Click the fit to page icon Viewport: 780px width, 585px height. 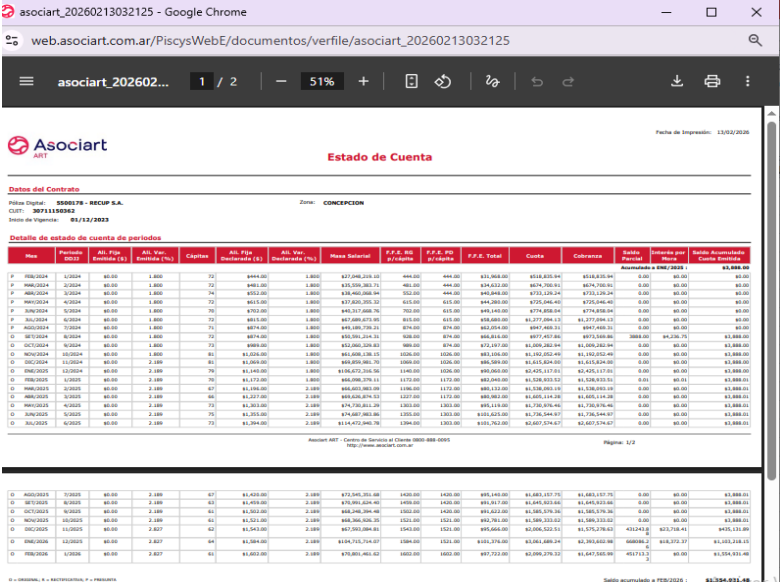pos(412,81)
